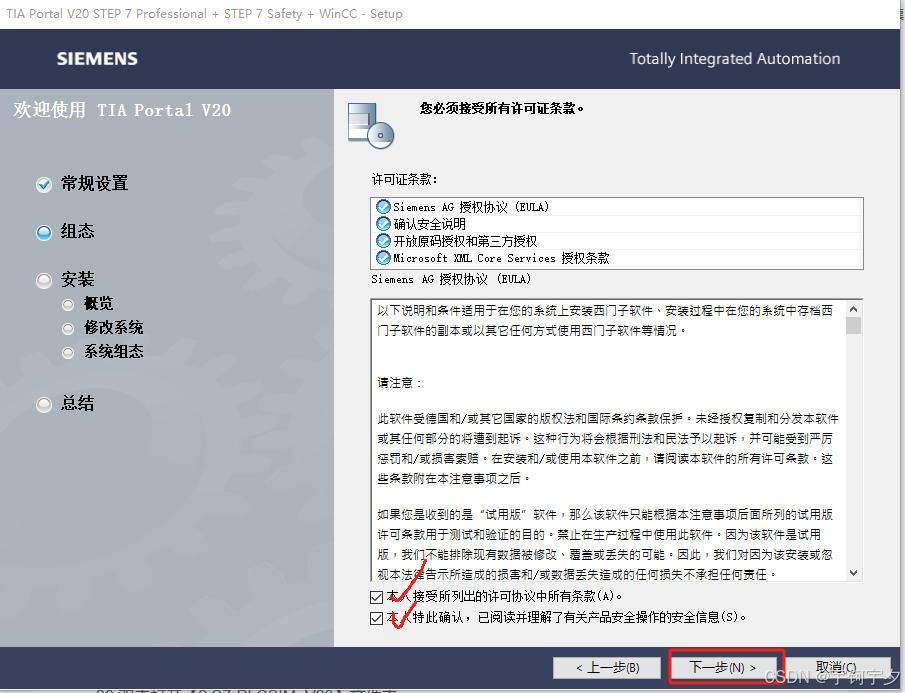The height and width of the screenshot is (693, 905).
Task: Click the computer and disc setup icon
Action: (371, 125)
